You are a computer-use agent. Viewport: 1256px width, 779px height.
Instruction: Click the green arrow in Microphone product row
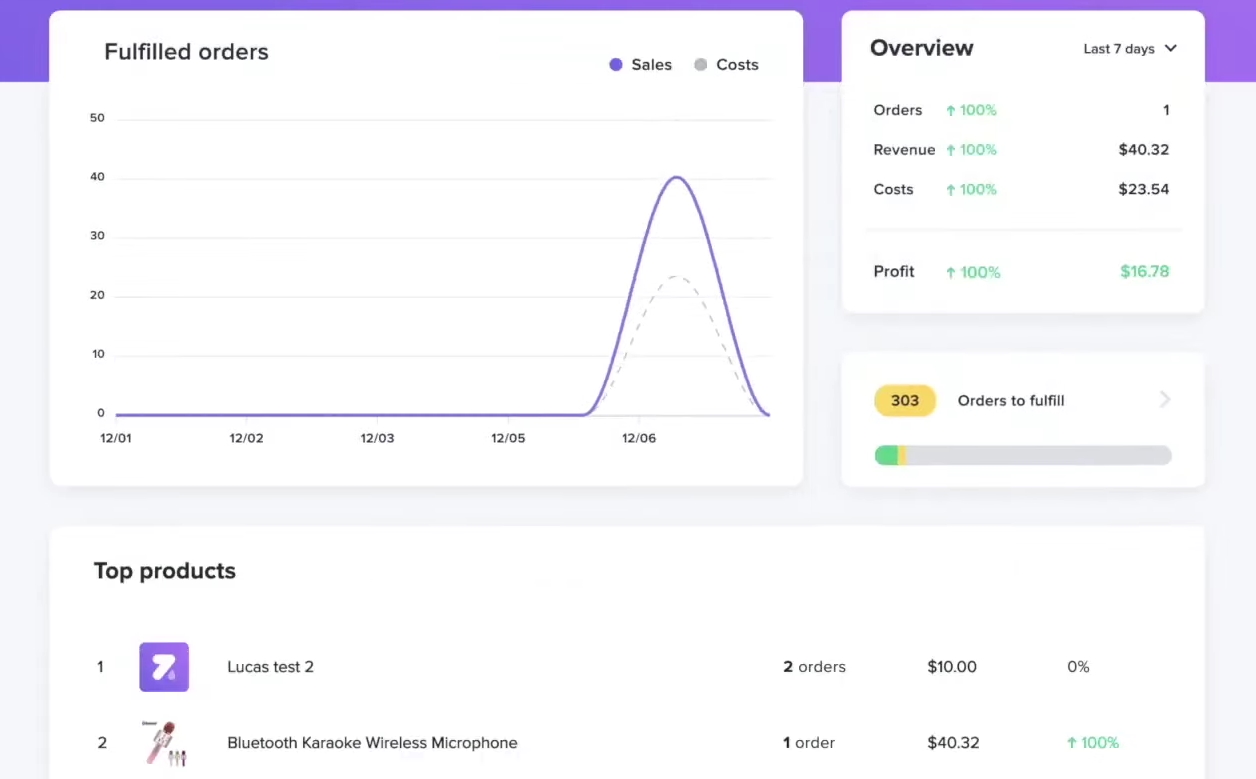click(x=1072, y=743)
